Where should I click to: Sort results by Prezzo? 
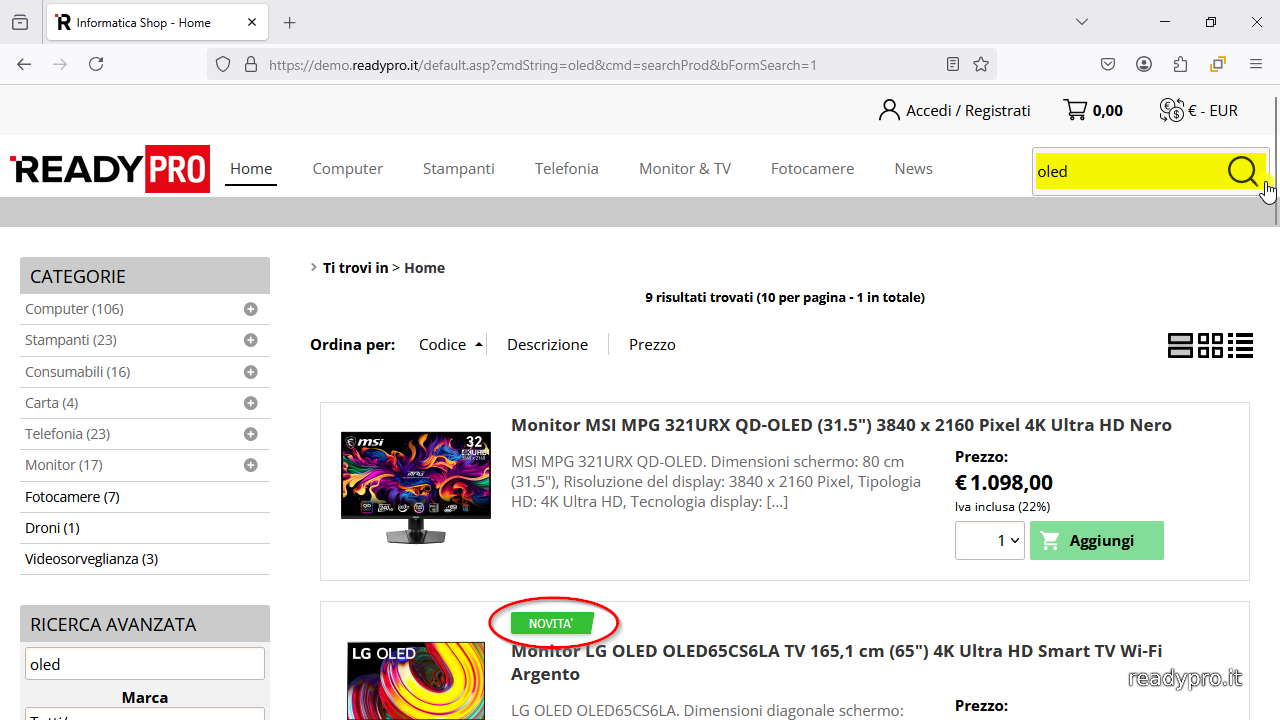tap(652, 344)
